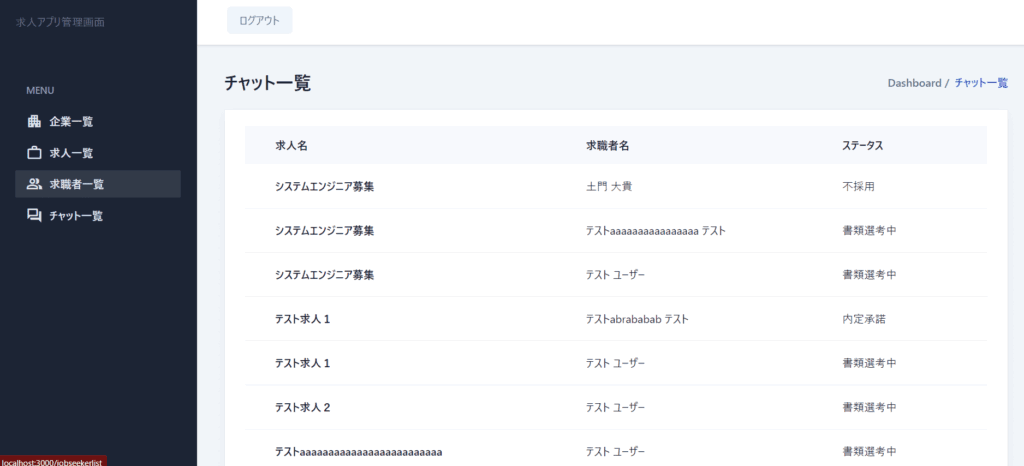Click the briefcase icon beside 求人一覧
Screen dimensions: 1024x466
[x=34, y=153]
